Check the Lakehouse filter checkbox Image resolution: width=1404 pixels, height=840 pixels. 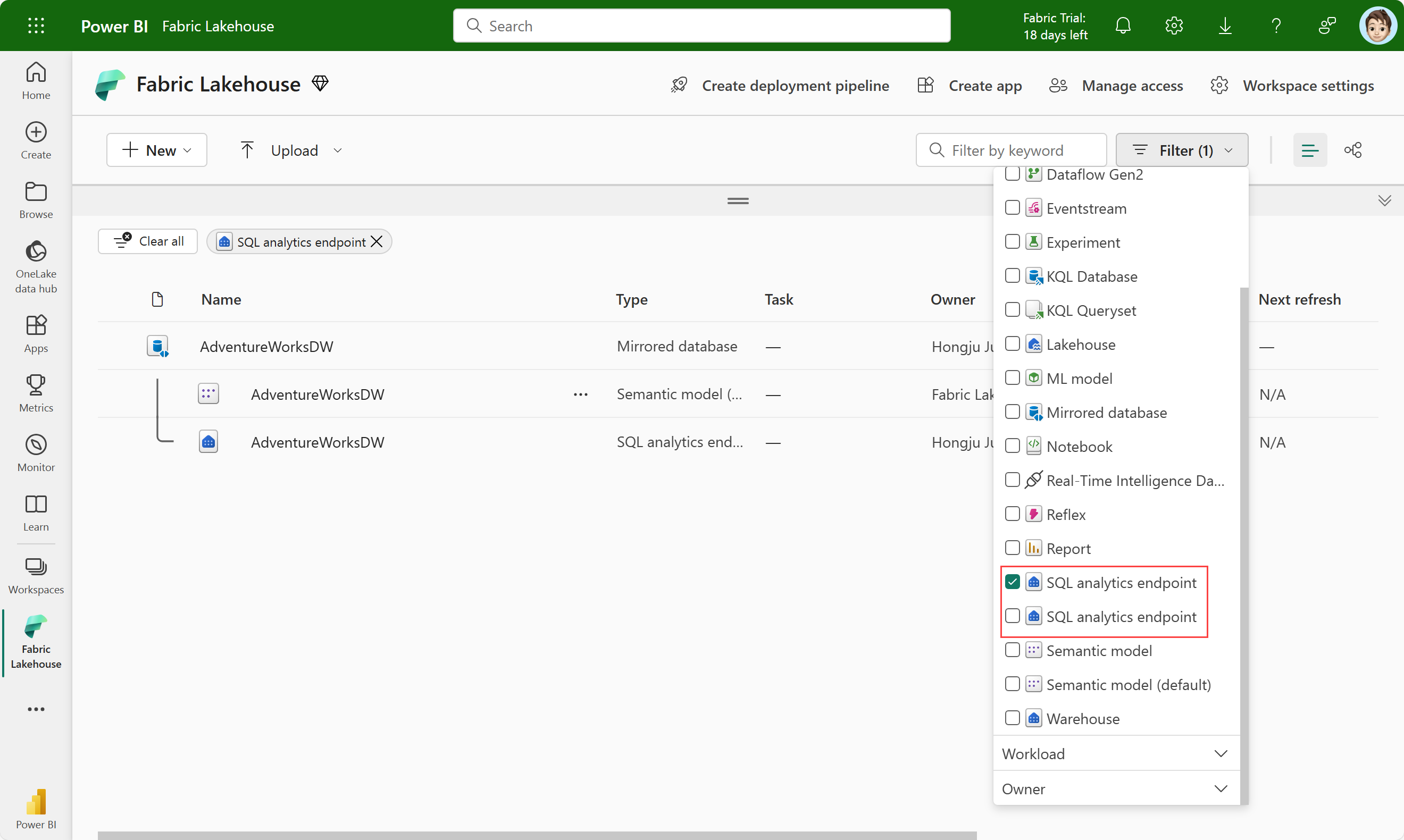tap(1012, 343)
